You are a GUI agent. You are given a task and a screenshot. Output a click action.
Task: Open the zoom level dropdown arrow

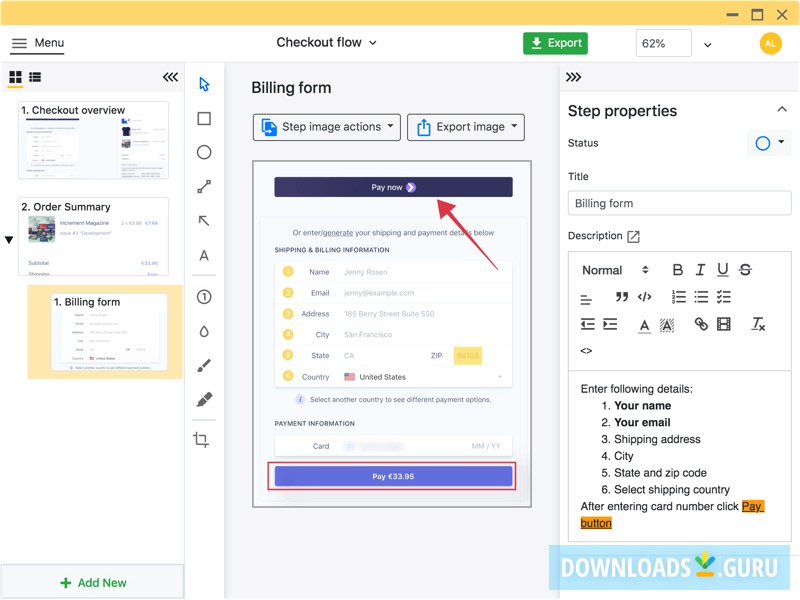(x=707, y=45)
